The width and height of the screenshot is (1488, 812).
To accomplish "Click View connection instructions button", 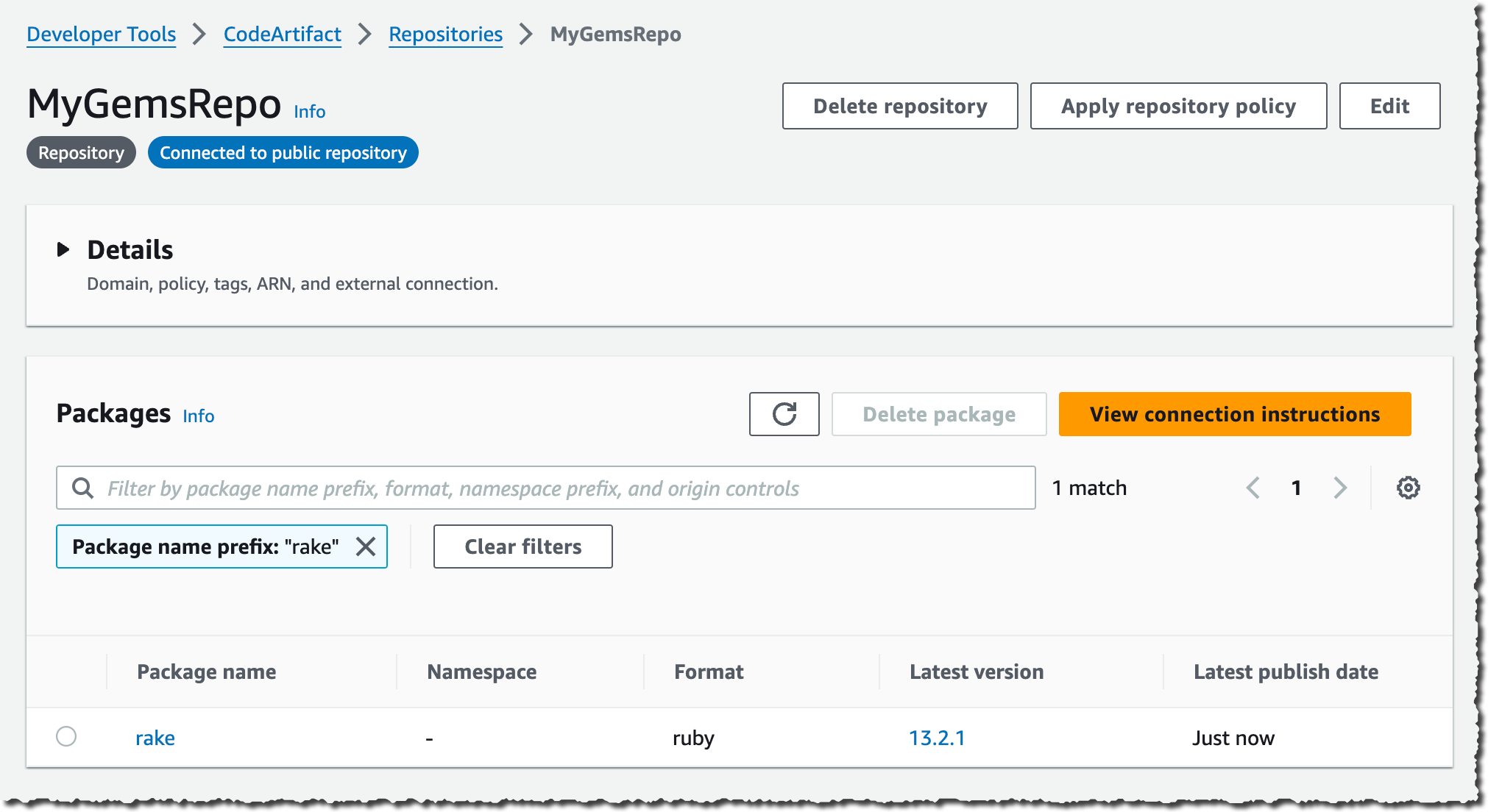I will 1234,414.
